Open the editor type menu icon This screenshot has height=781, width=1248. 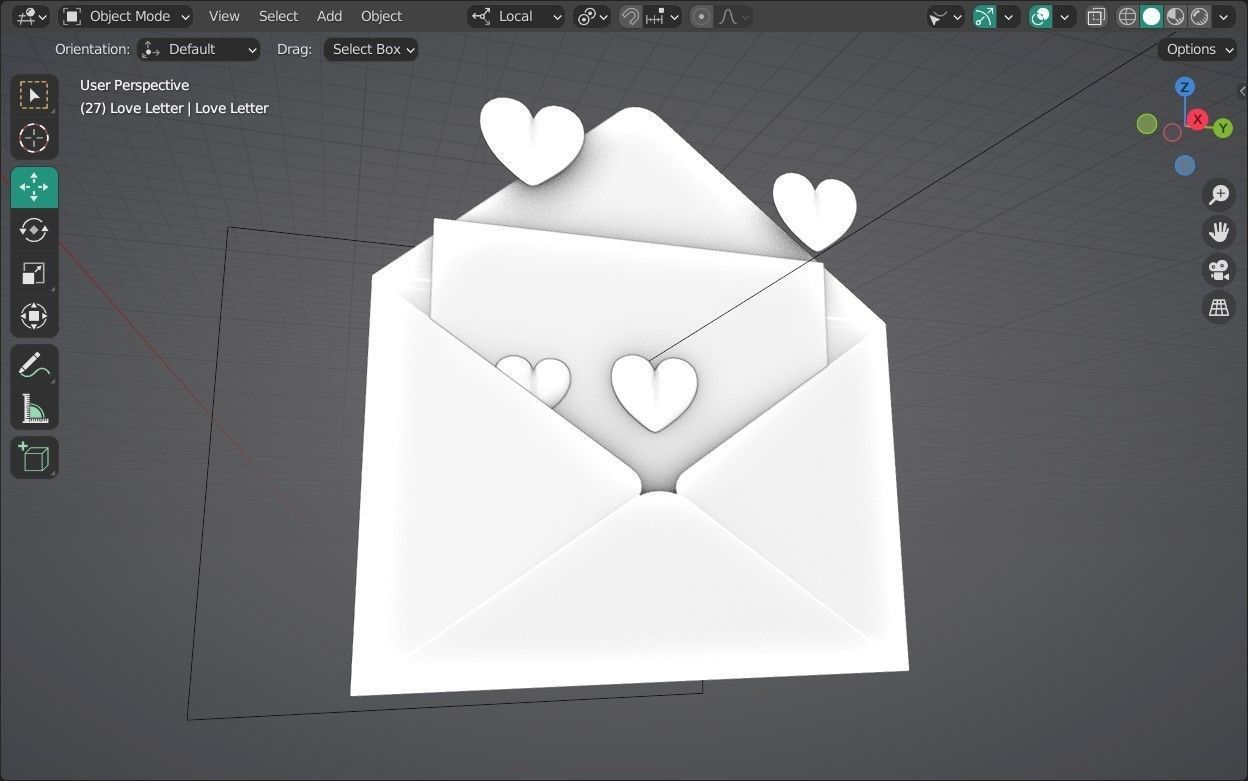tap(32, 16)
